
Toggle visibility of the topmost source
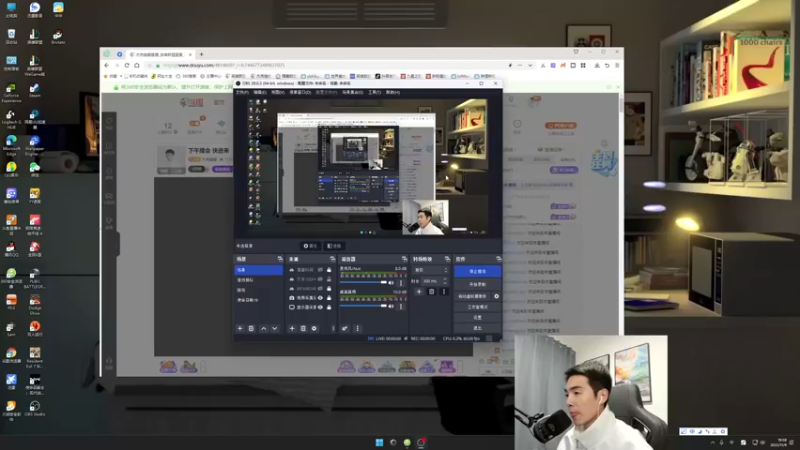[320, 270]
